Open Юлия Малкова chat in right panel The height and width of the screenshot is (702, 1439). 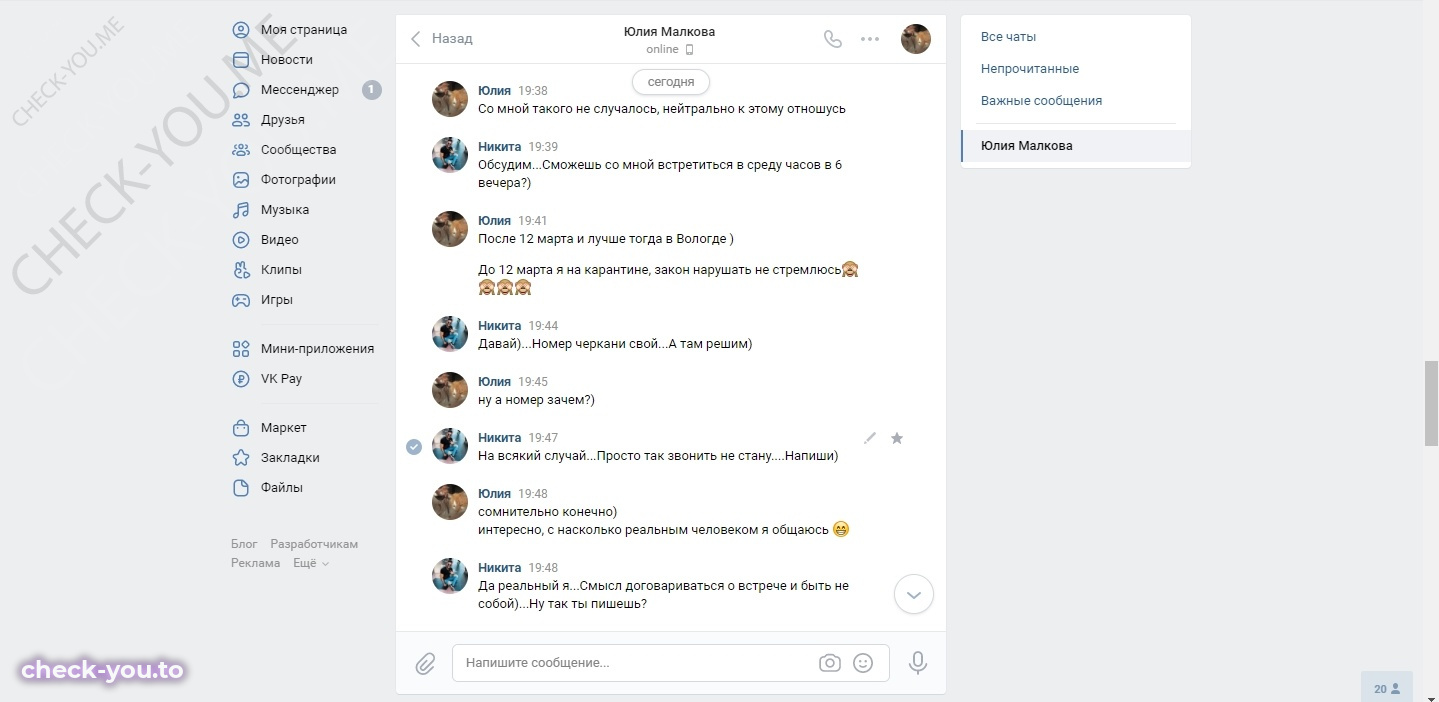(x=1076, y=146)
